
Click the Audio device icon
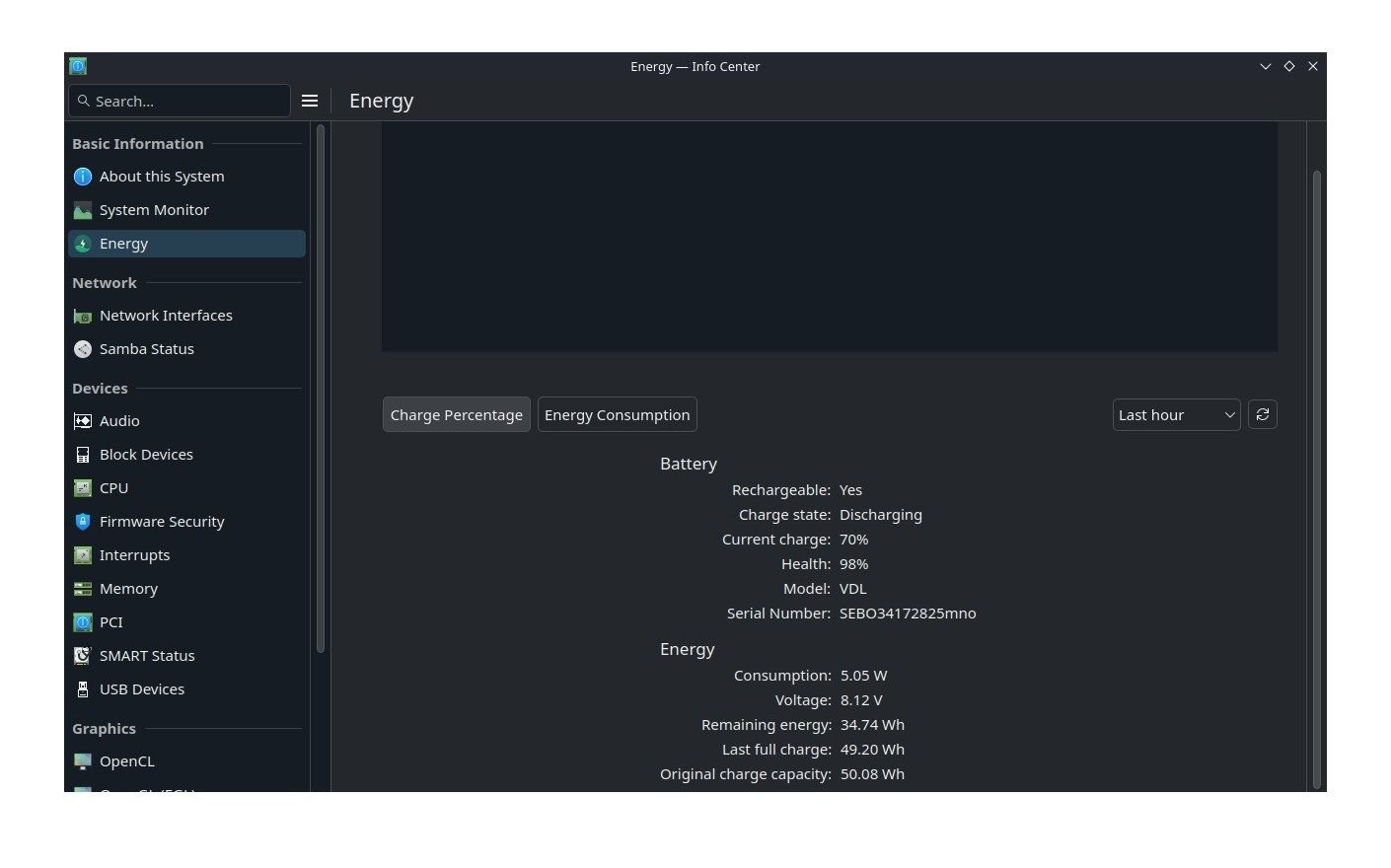(x=83, y=421)
